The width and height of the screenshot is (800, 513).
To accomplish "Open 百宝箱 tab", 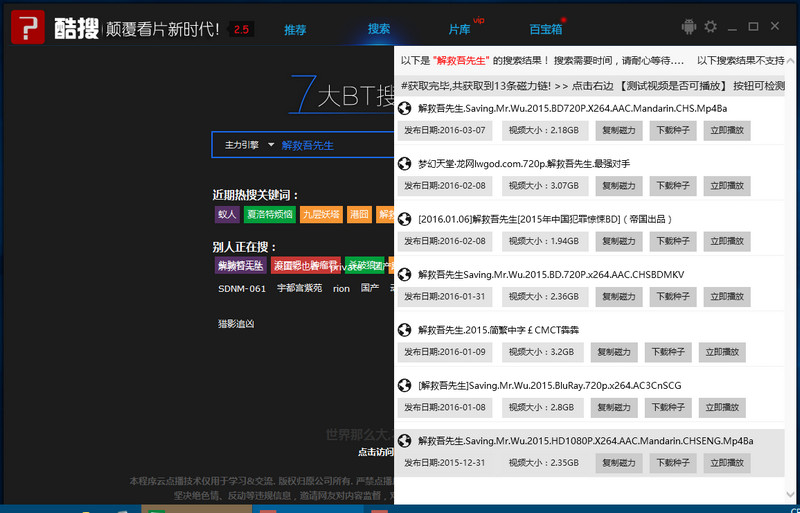I will click(x=546, y=30).
